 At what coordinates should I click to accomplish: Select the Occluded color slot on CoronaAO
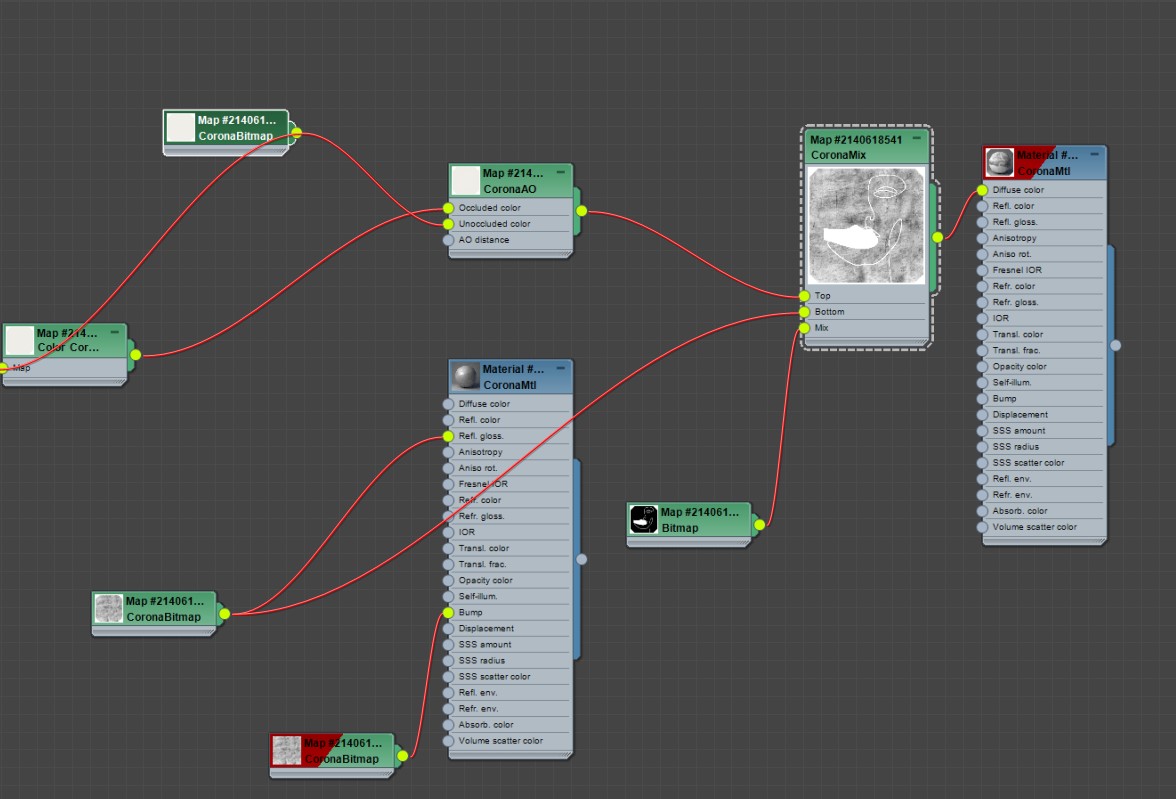(x=510, y=208)
